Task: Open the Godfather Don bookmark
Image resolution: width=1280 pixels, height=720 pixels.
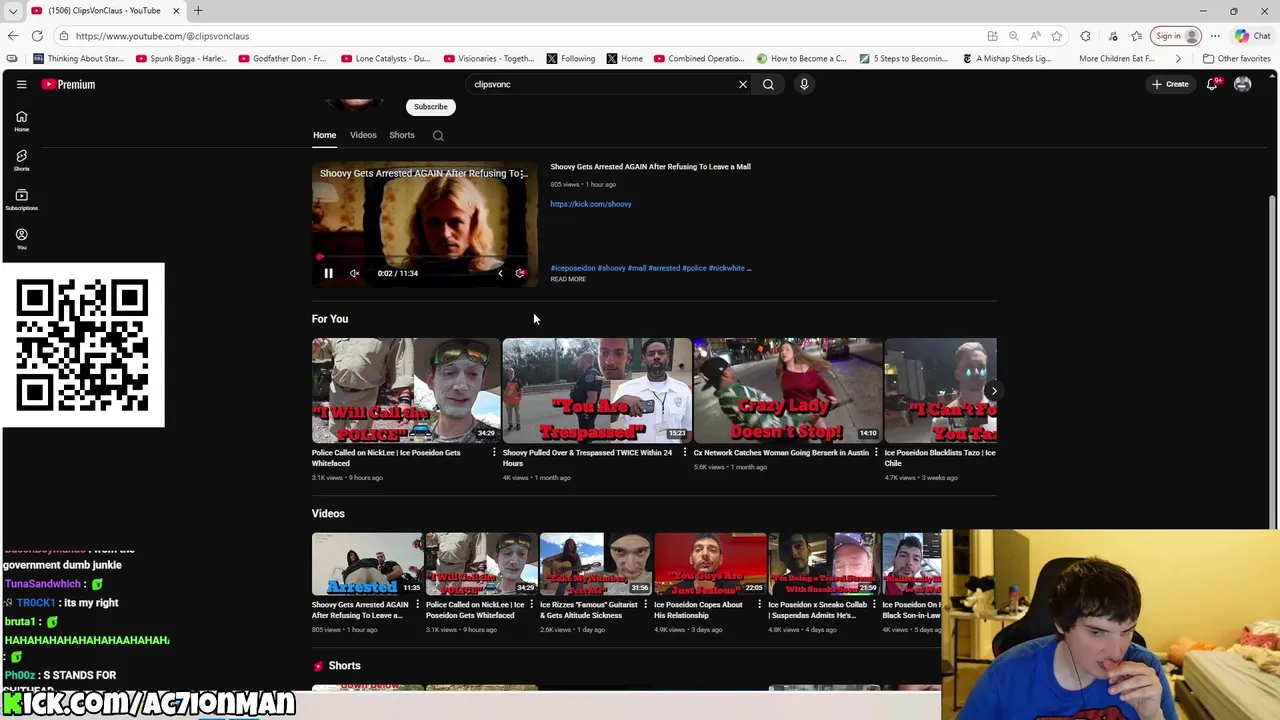Action: coord(282,58)
